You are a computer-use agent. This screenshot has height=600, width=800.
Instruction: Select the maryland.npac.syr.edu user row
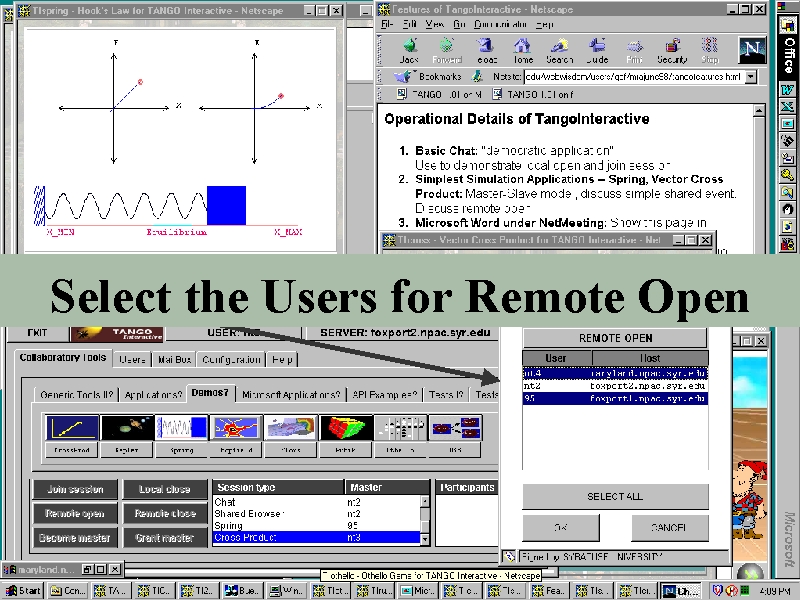click(615, 373)
